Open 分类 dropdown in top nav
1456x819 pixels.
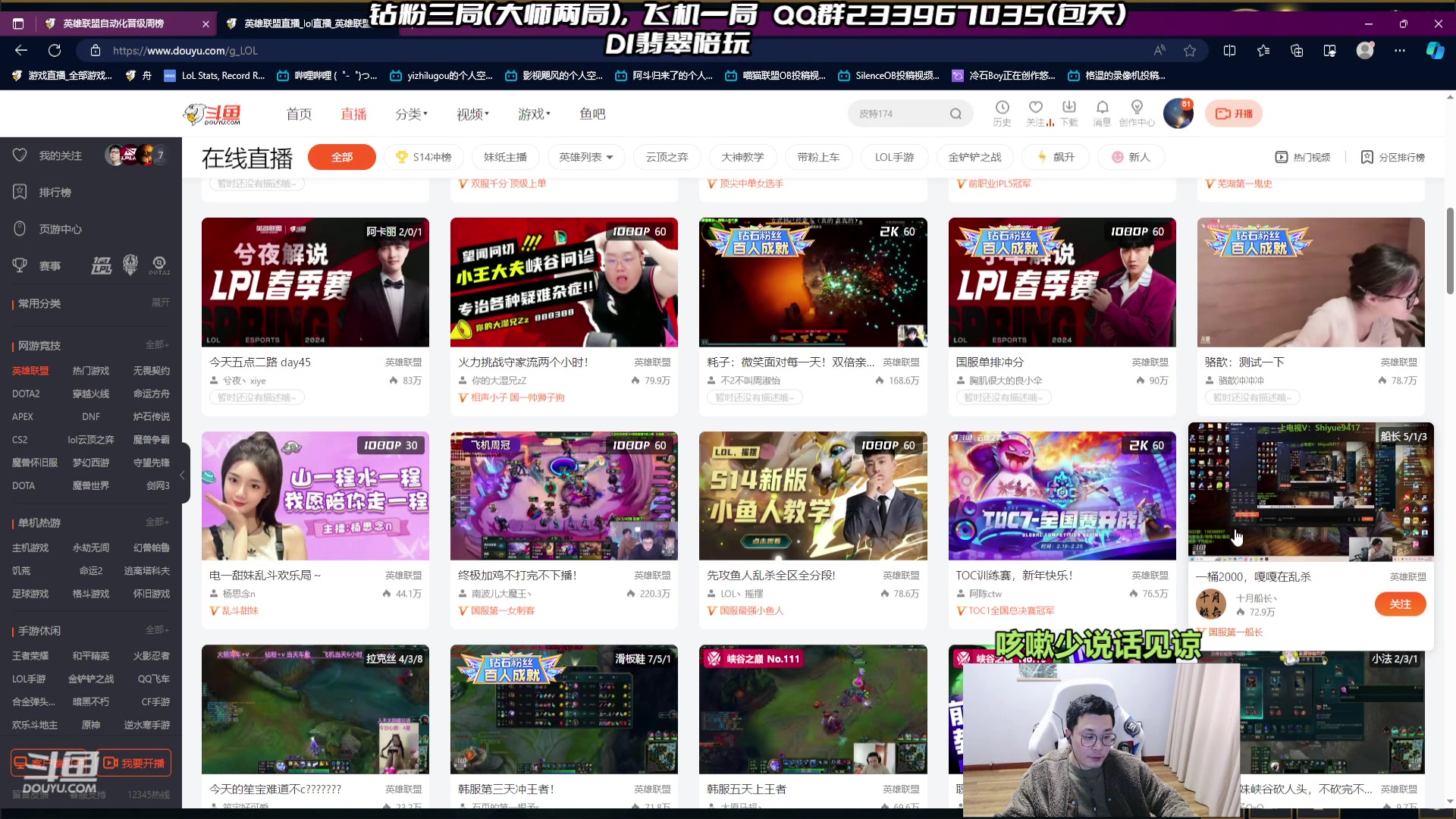click(411, 114)
